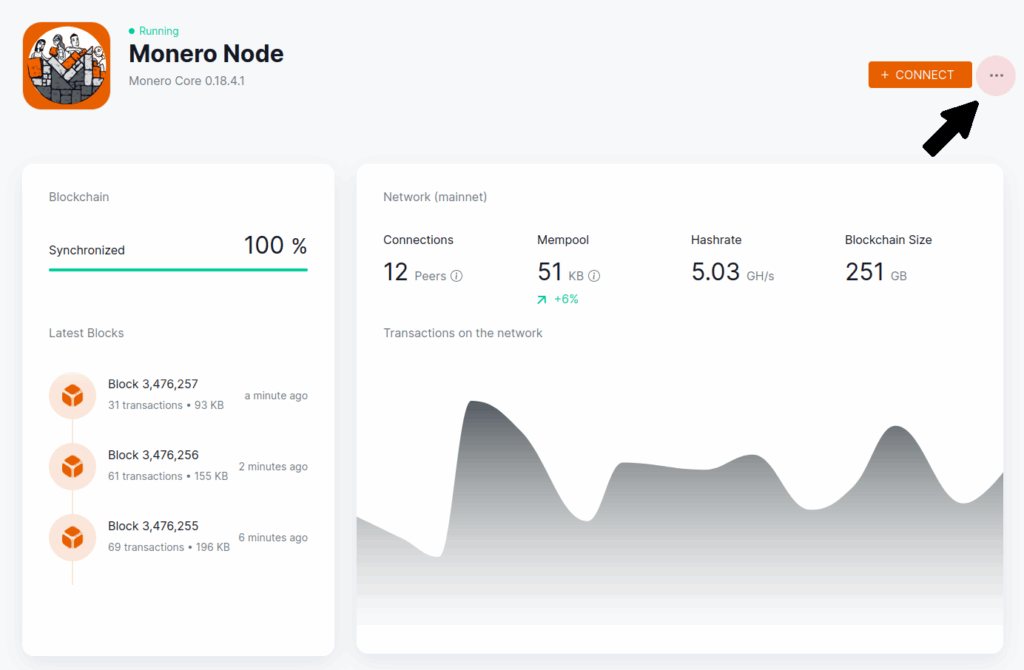Click the Peers info icon
The image size is (1024, 670).
click(x=456, y=276)
